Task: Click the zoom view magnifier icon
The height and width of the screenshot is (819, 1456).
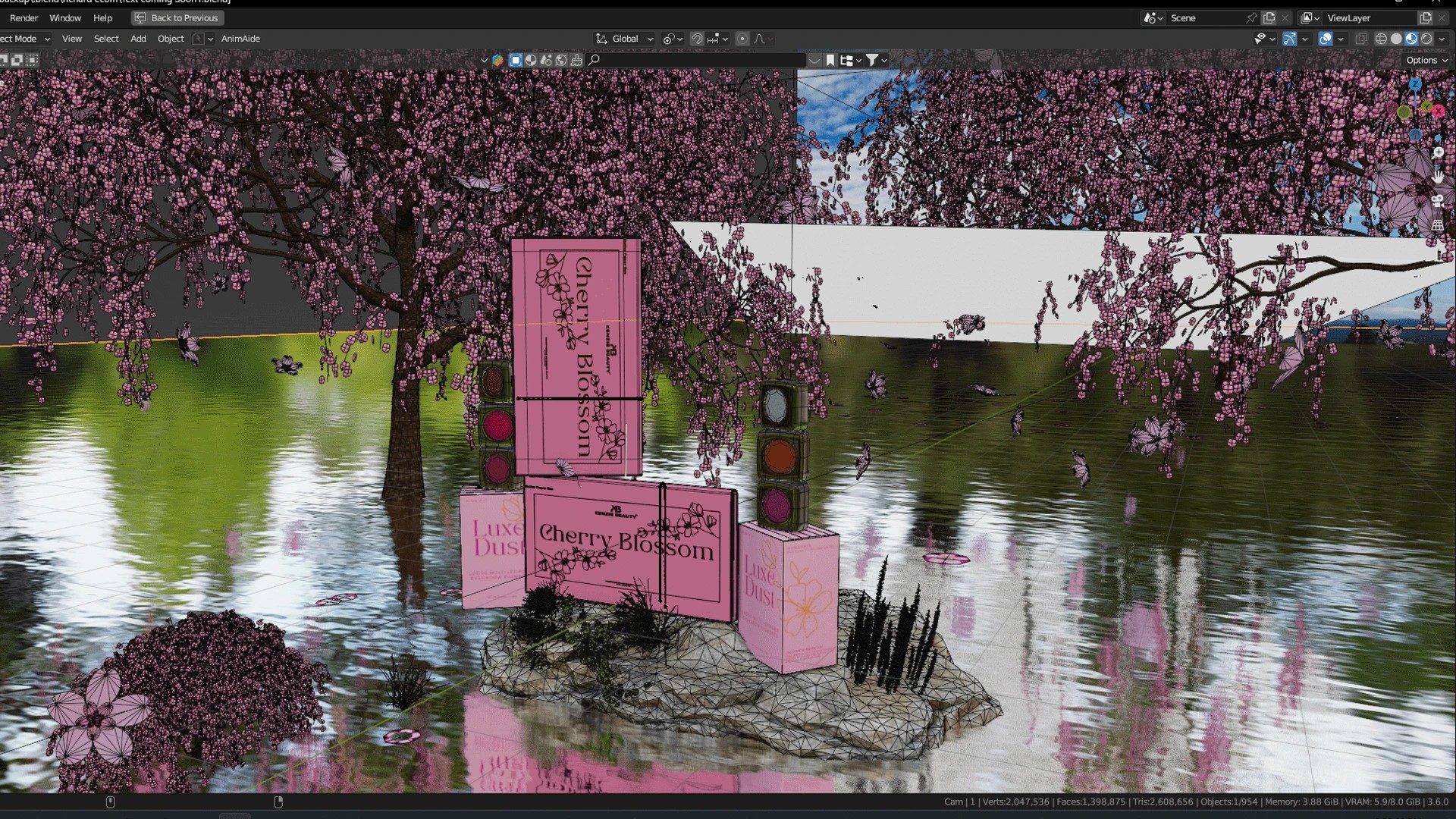Action: [x=1438, y=152]
